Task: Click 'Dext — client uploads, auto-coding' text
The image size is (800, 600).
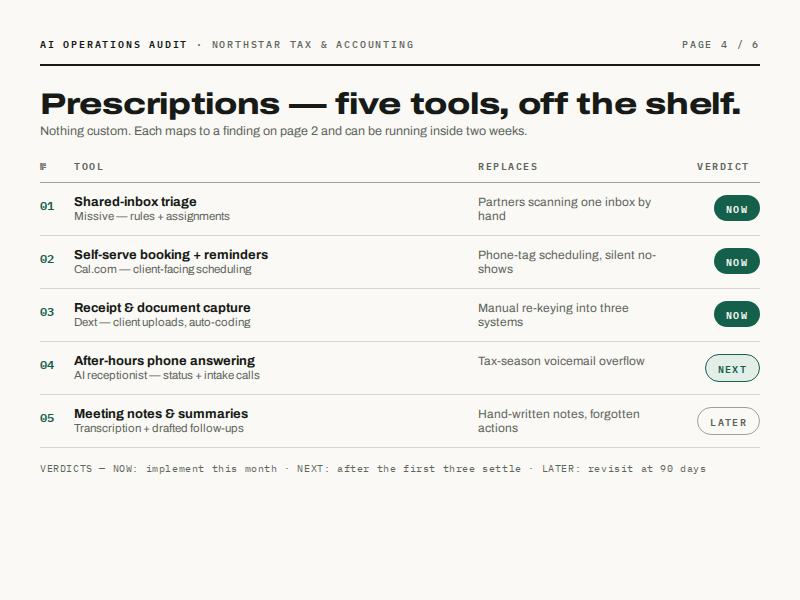Action: (x=162, y=322)
